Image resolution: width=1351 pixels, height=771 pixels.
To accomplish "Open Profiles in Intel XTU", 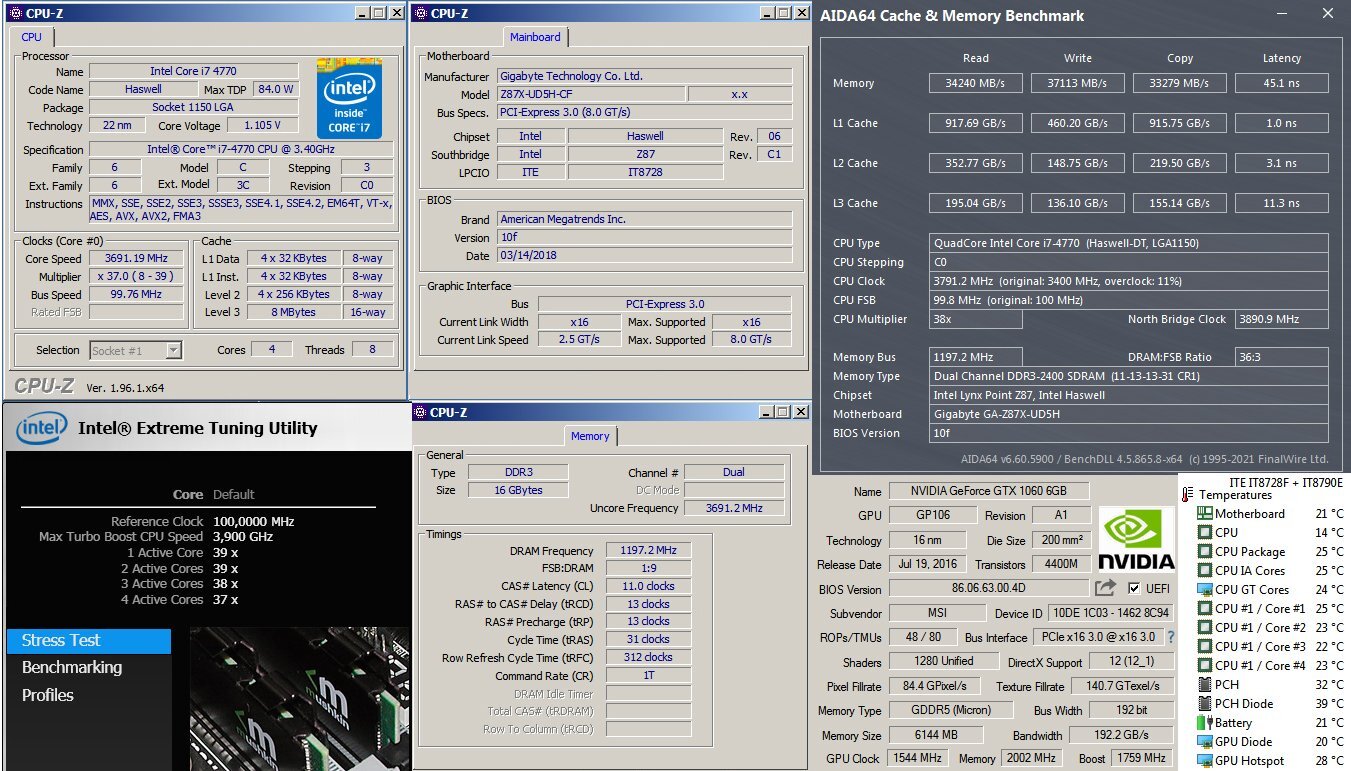I will click(48, 695).
